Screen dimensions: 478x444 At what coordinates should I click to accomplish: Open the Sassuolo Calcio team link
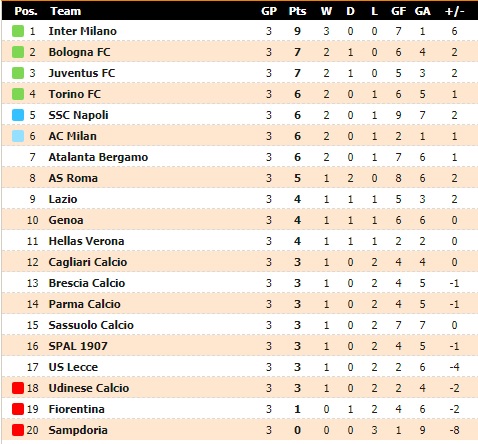click(91, 325)
